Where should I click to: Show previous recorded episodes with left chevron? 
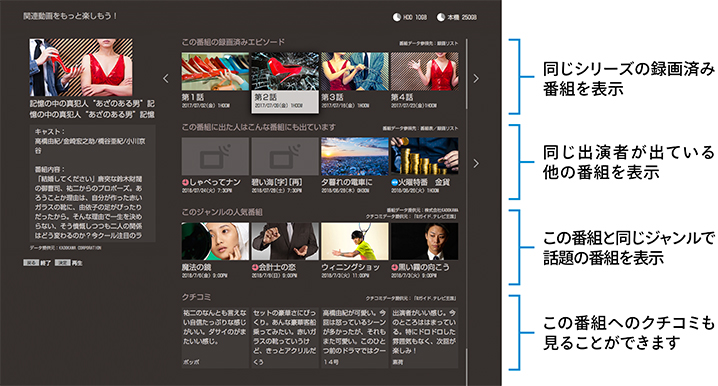coord(166,79)
